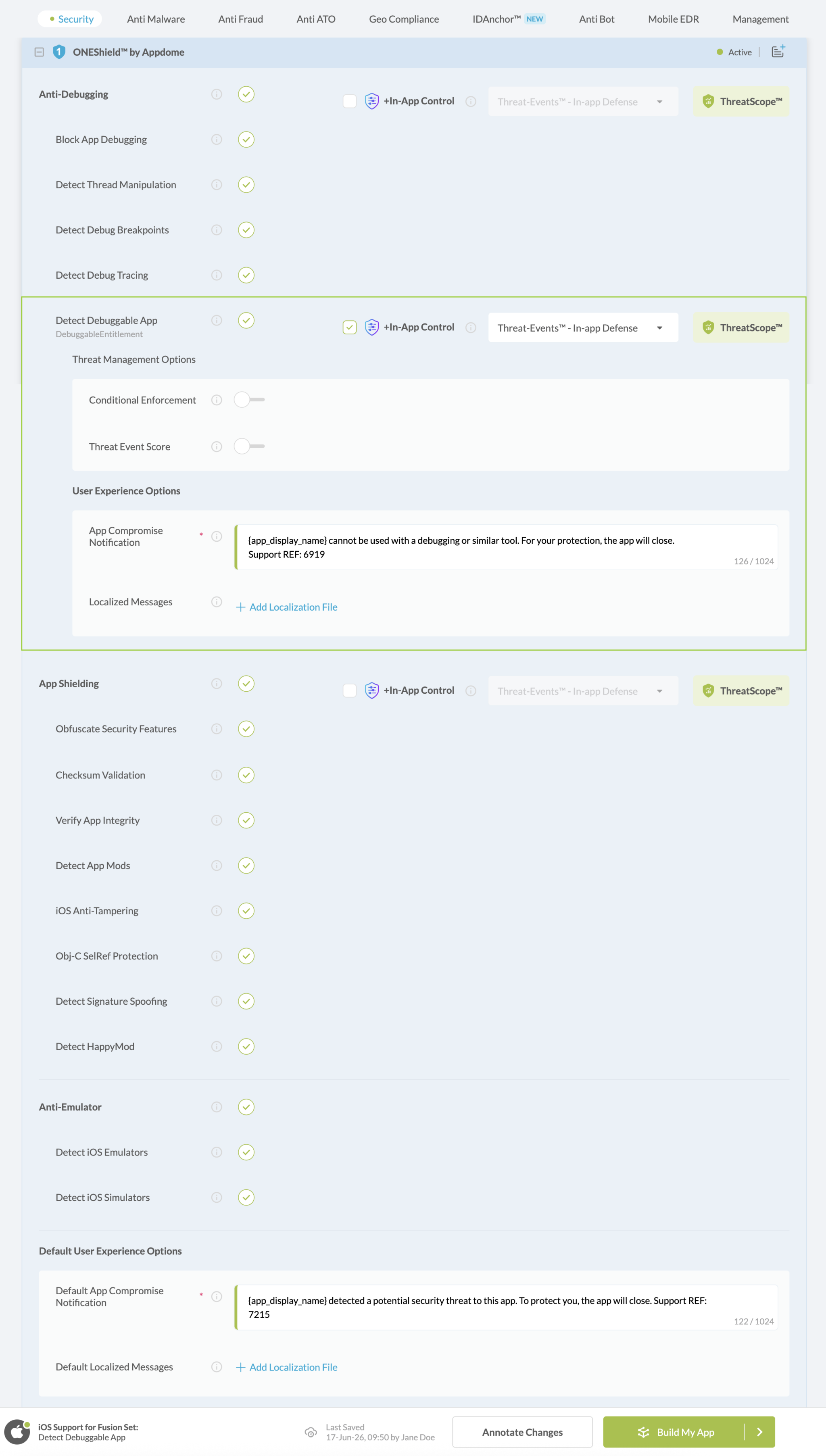Toggle the Anti-Debugging enable checkmark

[x=246, y=94]
